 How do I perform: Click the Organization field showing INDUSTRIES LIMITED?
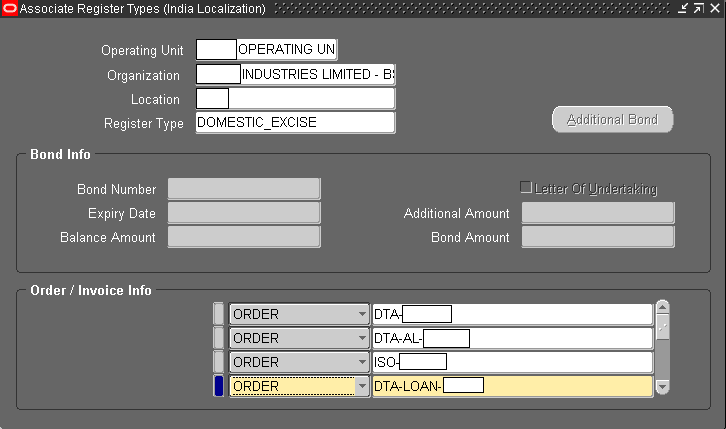[295, 75]
